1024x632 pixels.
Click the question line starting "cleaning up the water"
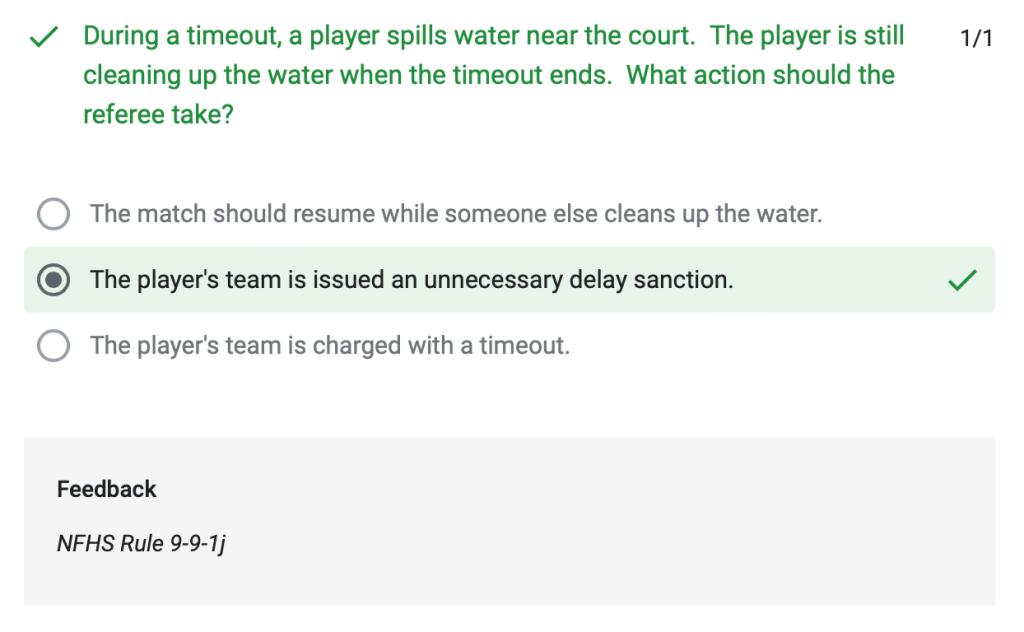click(346, 75)
